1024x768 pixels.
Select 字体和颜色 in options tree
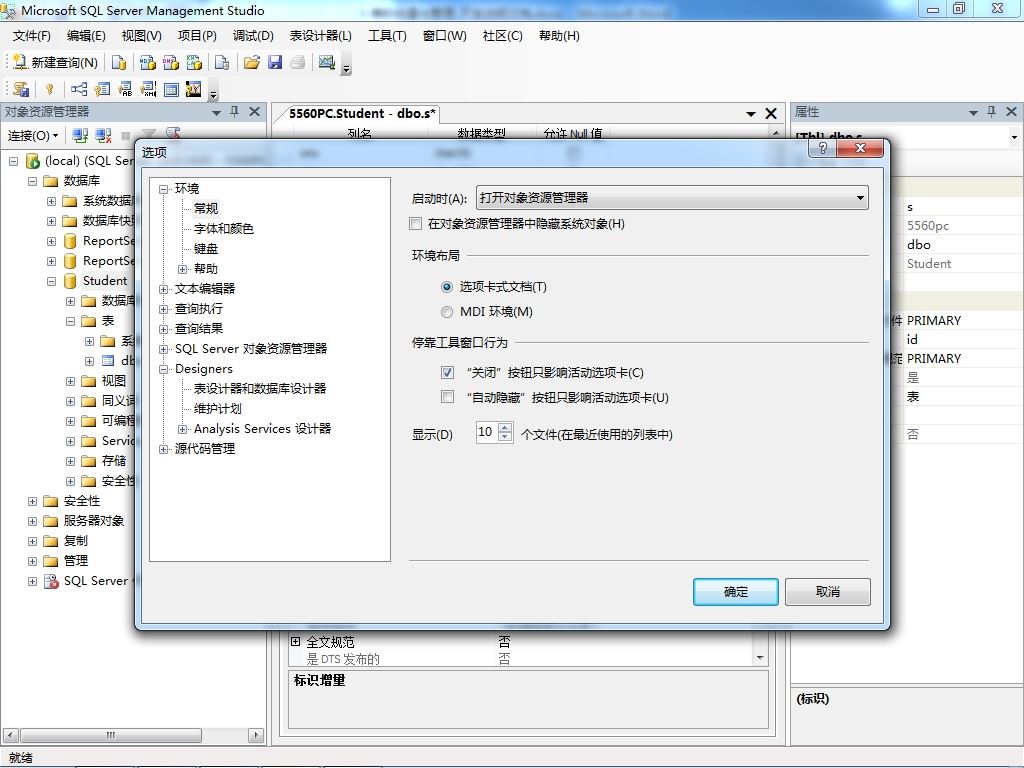tap(223, 229)
